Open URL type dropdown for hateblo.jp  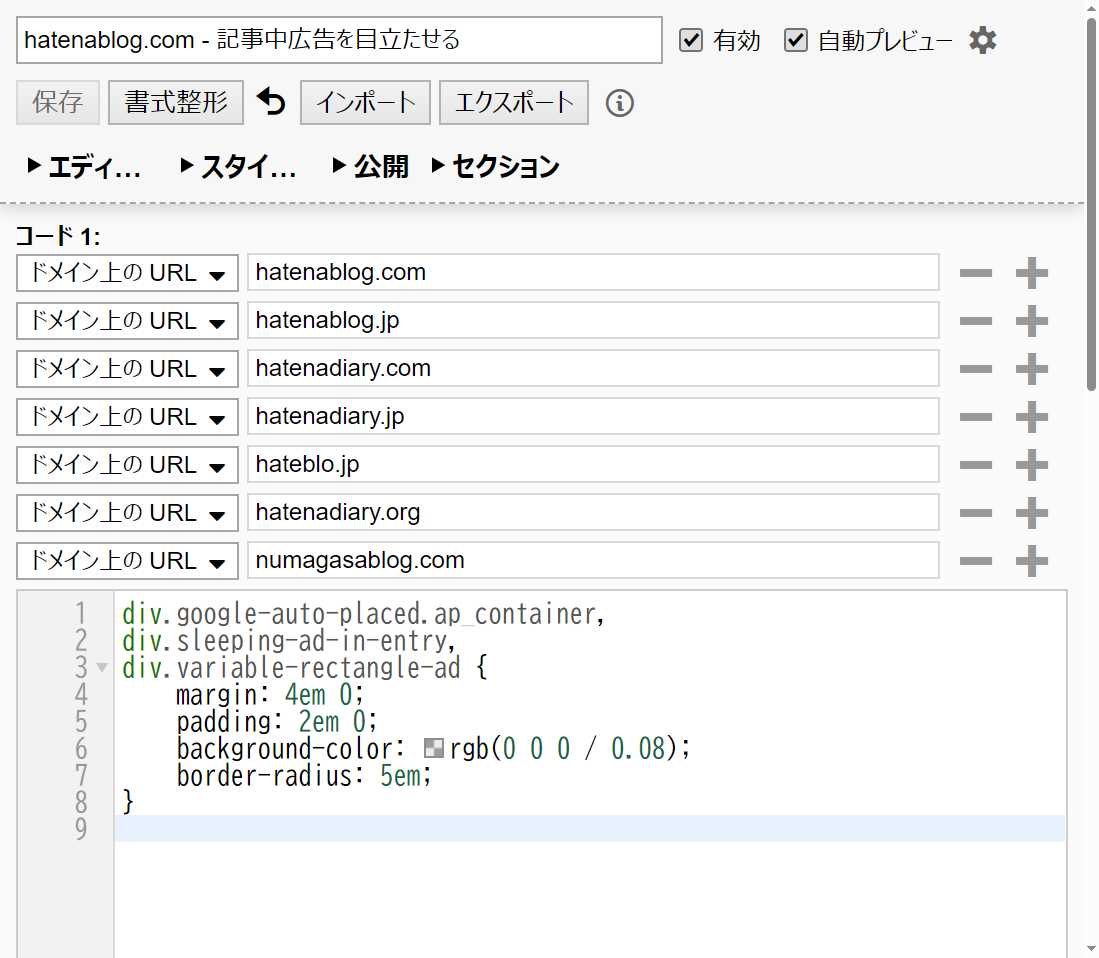128,465
